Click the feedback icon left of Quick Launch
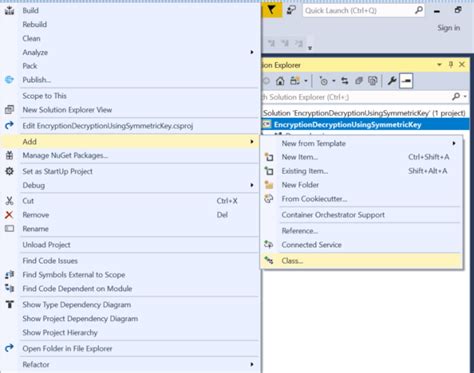The width and height of the screenshot is (474, 373). tap(291, 10)
